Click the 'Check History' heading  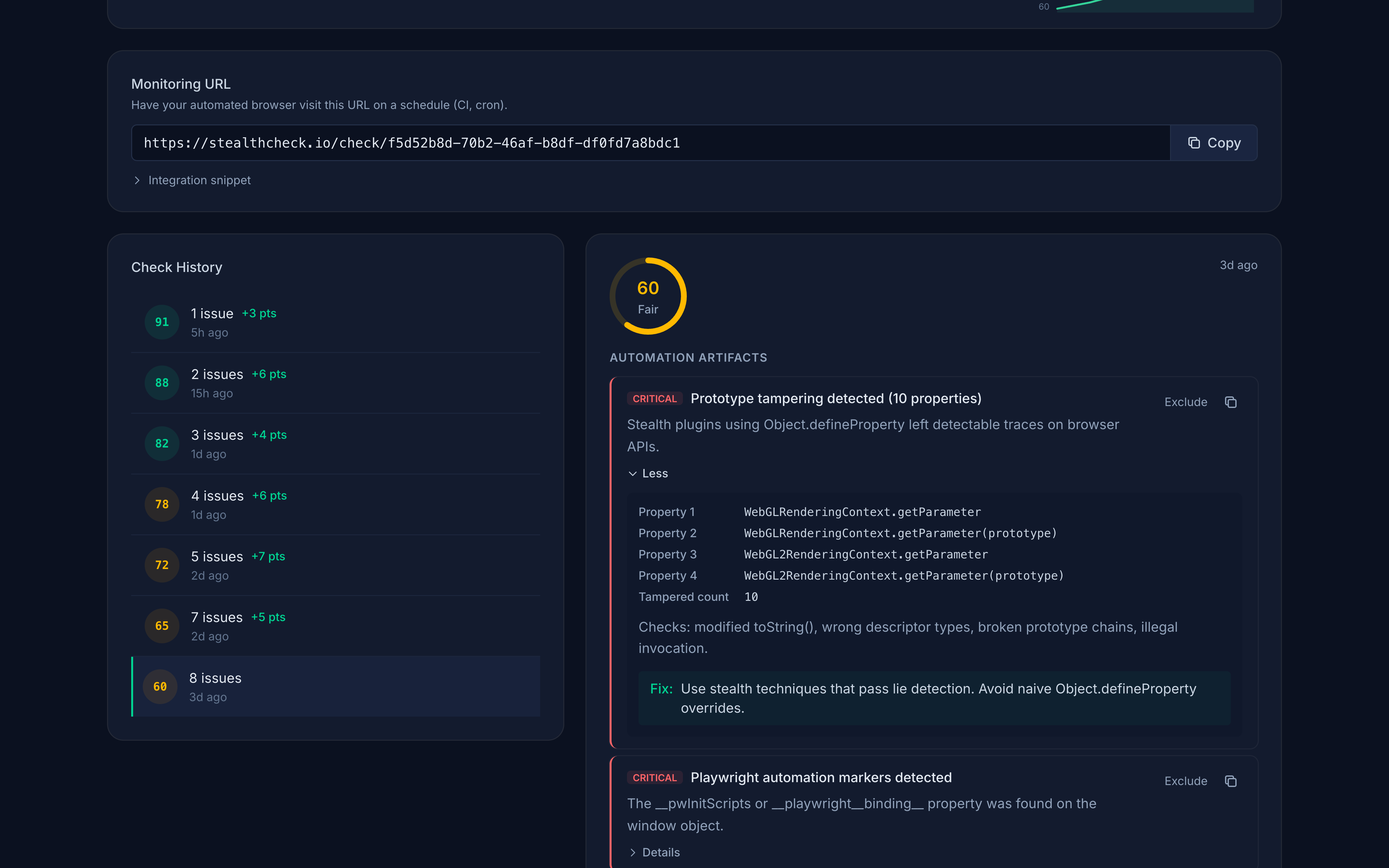click(177, 267)
